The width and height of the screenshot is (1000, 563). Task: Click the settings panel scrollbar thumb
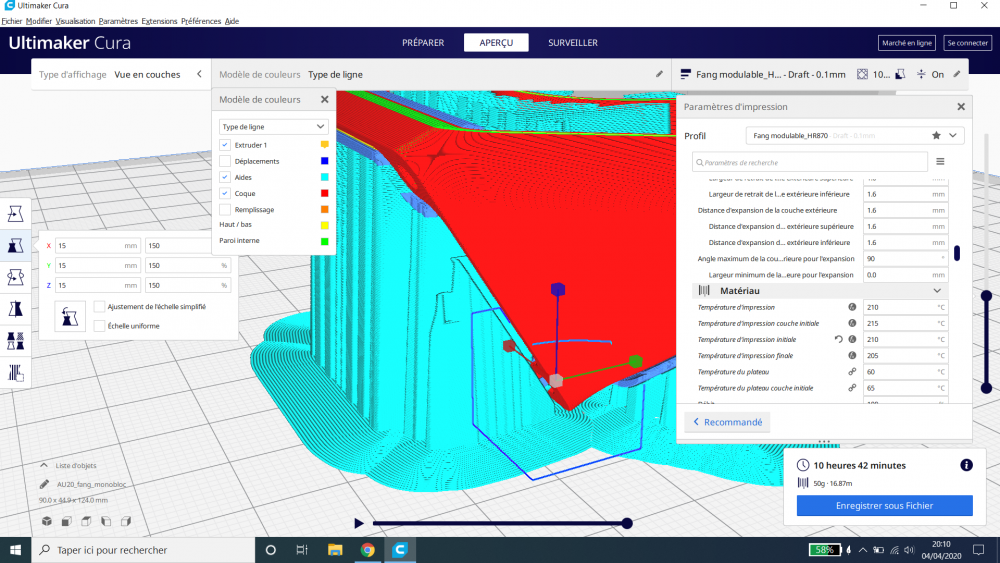pyautogui.click(x=957, y=253)
